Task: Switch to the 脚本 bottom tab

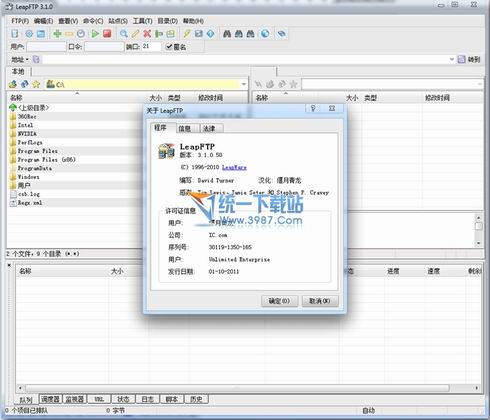Action: pyautogui.click(x=172, y=399)
